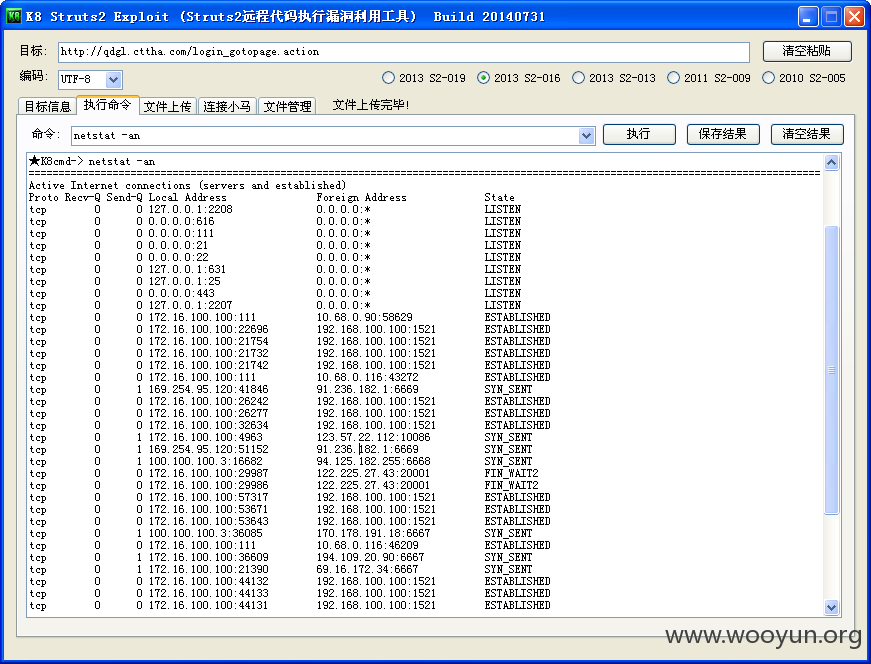Screen dimensions: 871x664
Task: Click the Active Internet connections header line
Action: tap(187, 186)
